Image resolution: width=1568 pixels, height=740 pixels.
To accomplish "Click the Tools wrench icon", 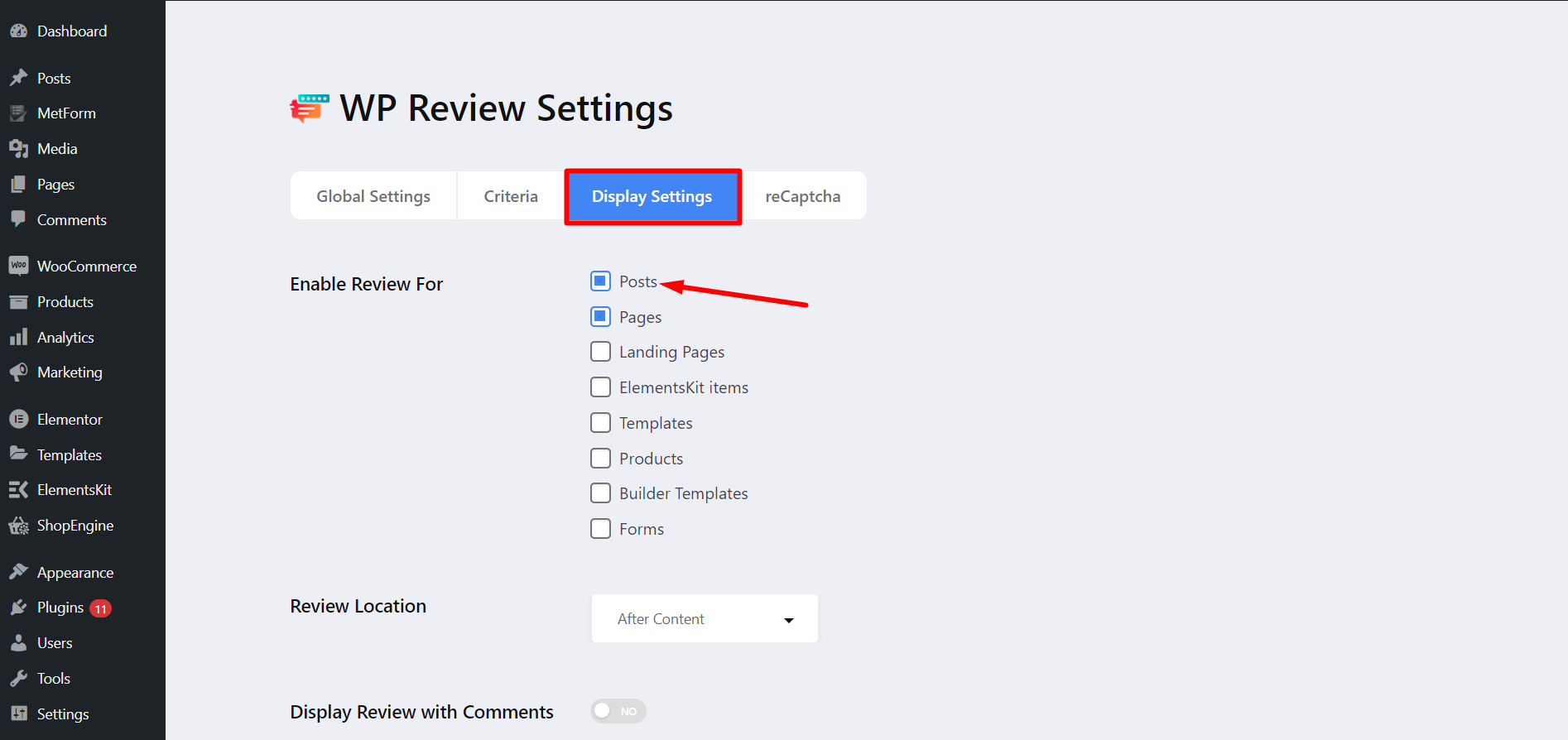I will point(18,679).
